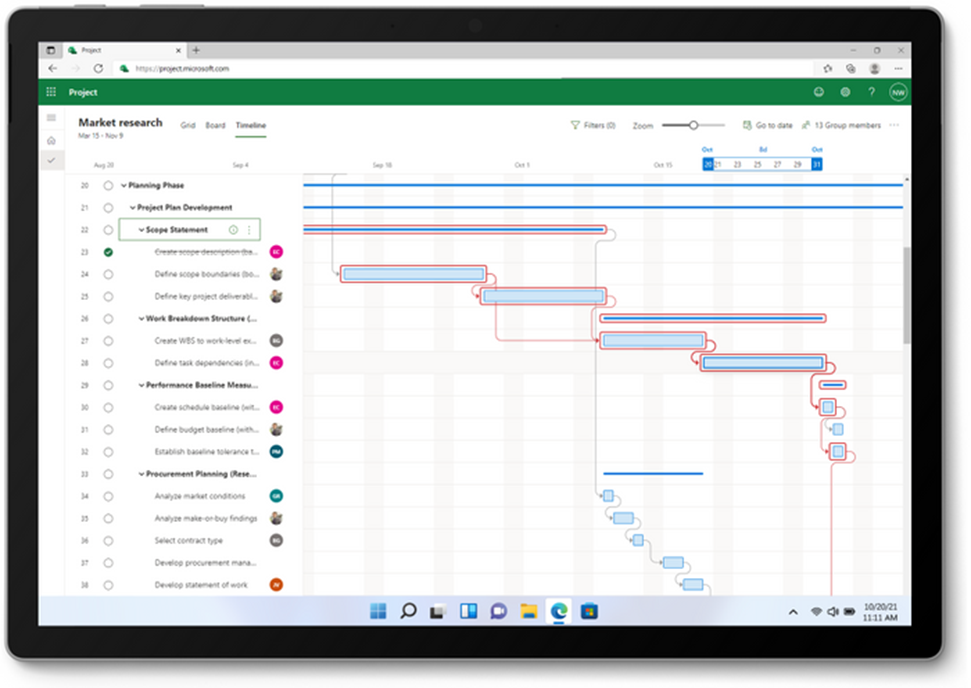Select the Create WBS Gantt bar

pyautogui.click(x=653, y=341)
